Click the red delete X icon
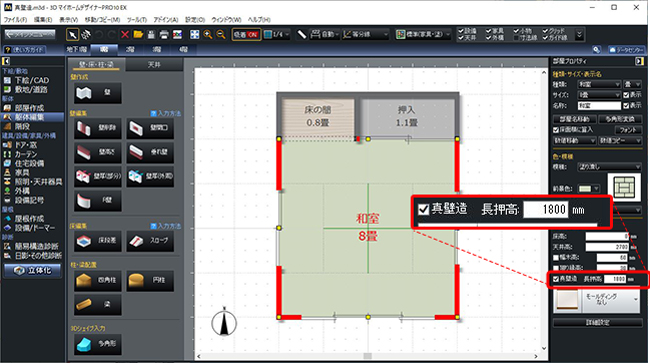 pyautogui.click(x=125, y=34)
